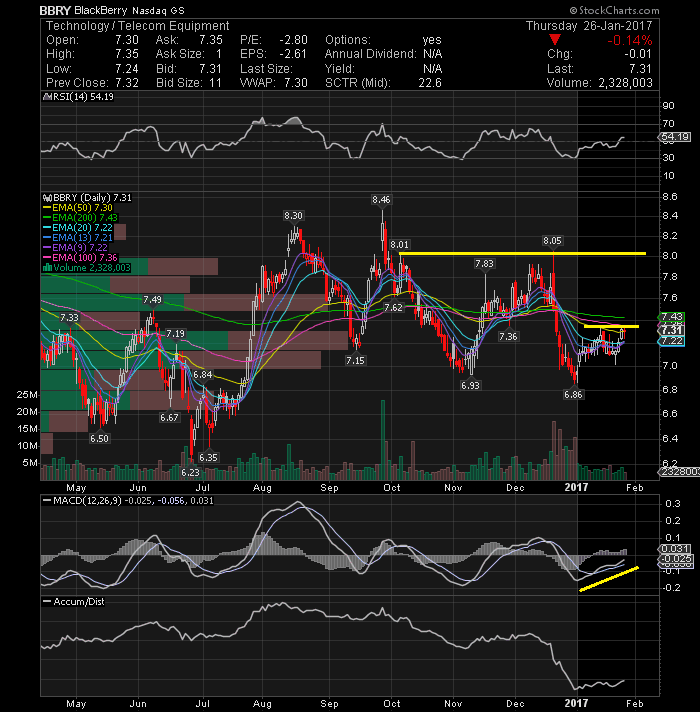Select the 6.23 lowest price label
The image size is (700, 712).
[190, 472]
